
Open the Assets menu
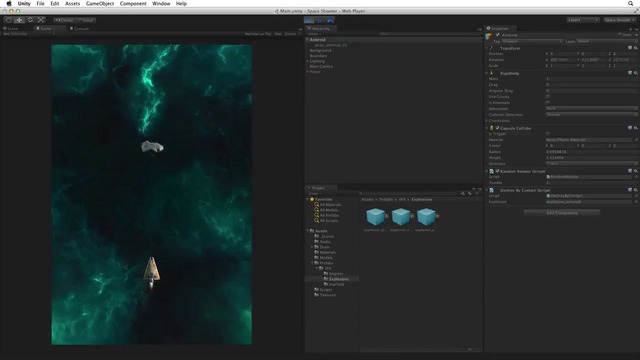pos(73,3)
